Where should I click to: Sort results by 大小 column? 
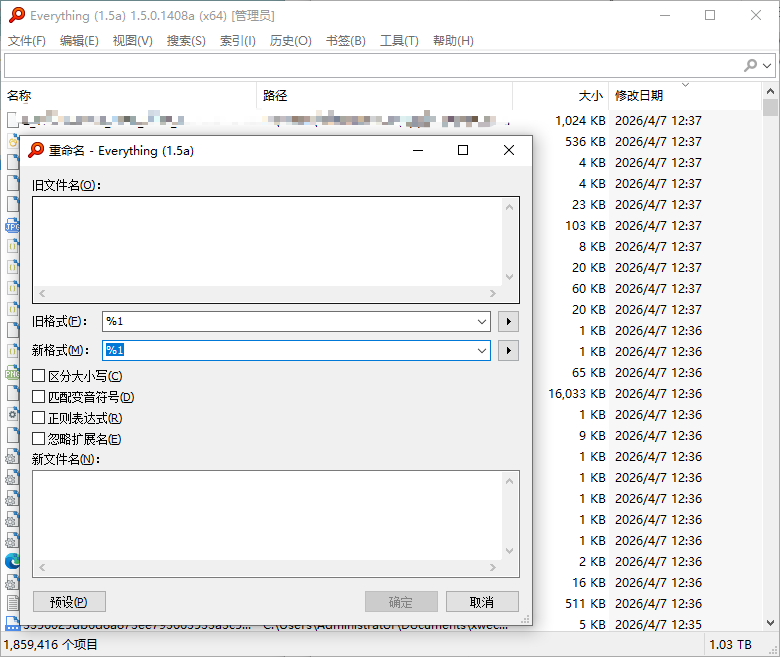pos(561,95)
